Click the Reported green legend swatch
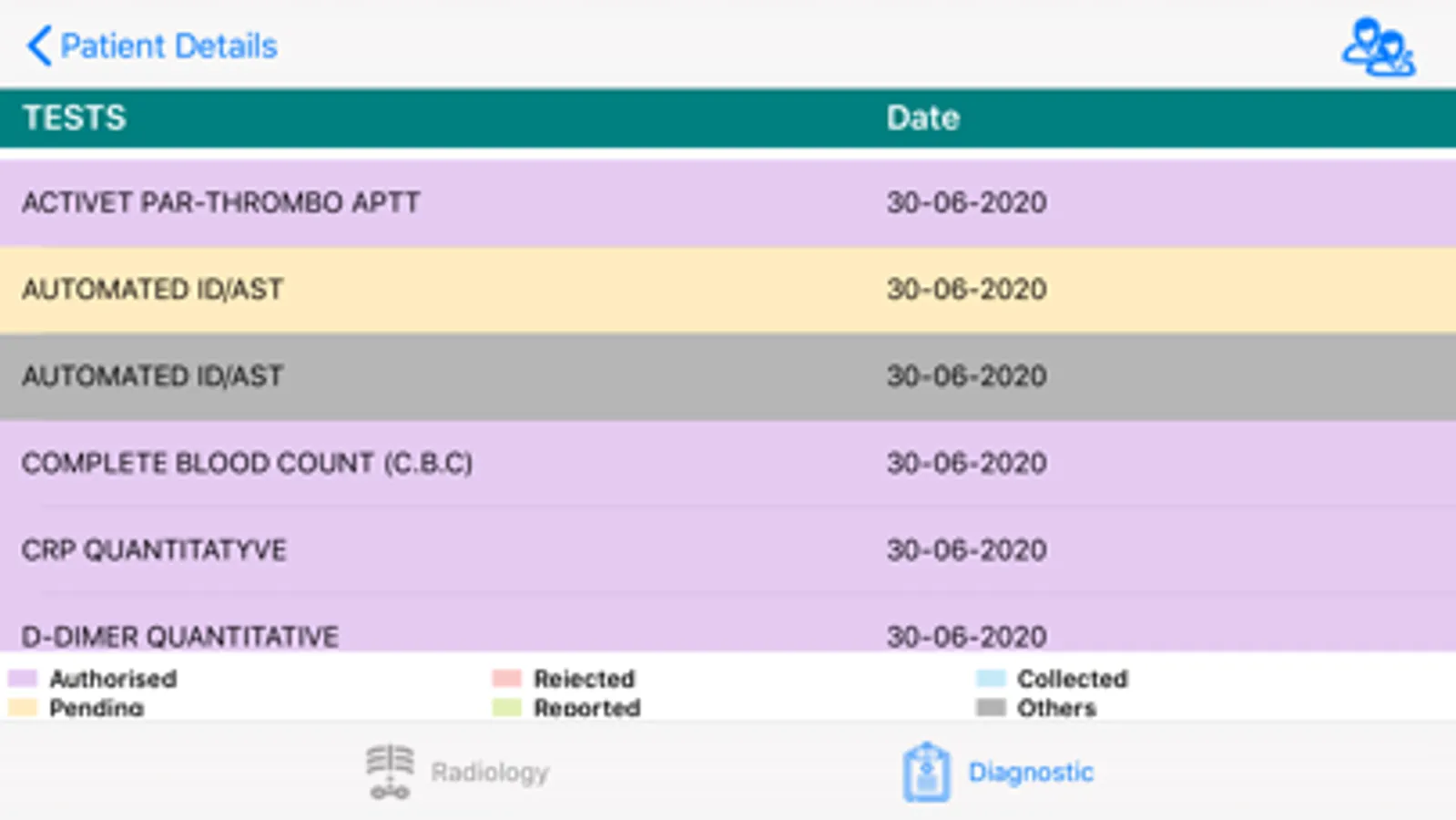1456x820 pixels. point(506,707)
